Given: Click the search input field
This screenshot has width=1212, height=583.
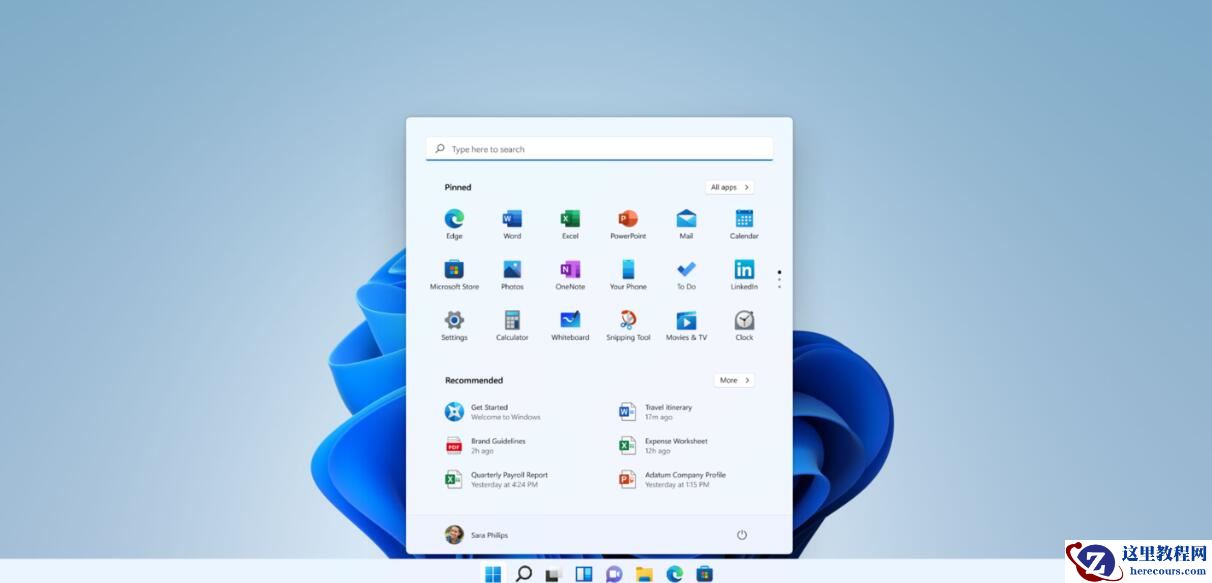Looking at the screenshot, I should pos(599,148).
